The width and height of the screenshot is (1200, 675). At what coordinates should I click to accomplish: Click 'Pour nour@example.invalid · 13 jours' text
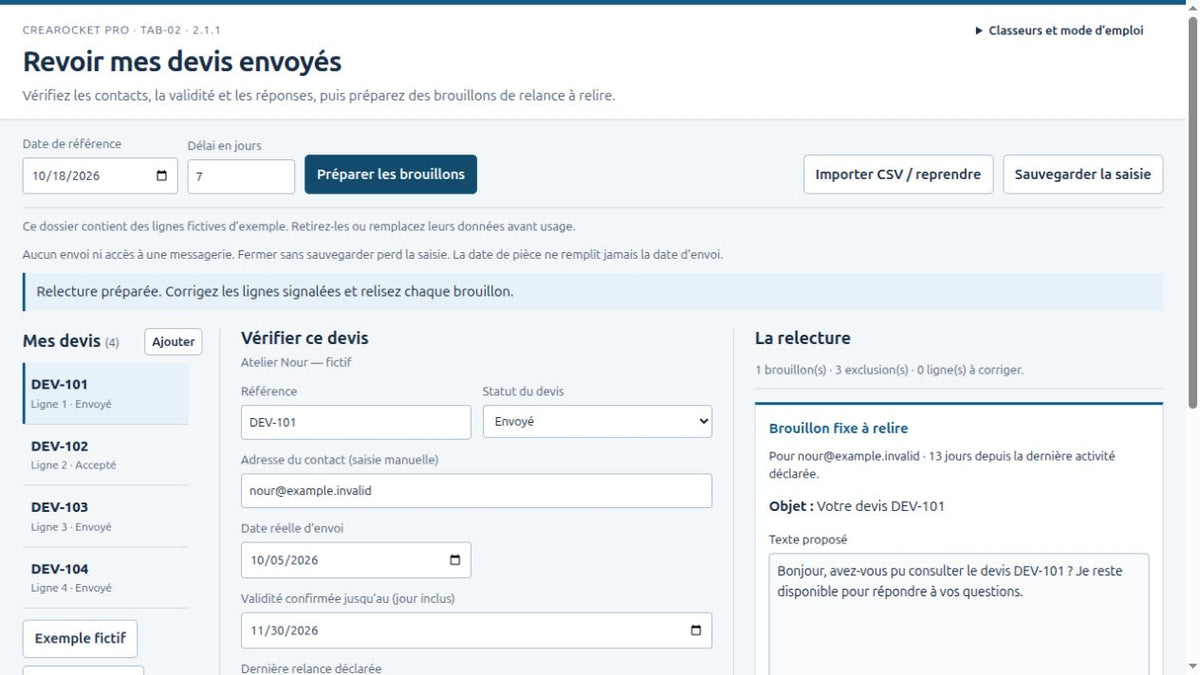tap(942, 465)
